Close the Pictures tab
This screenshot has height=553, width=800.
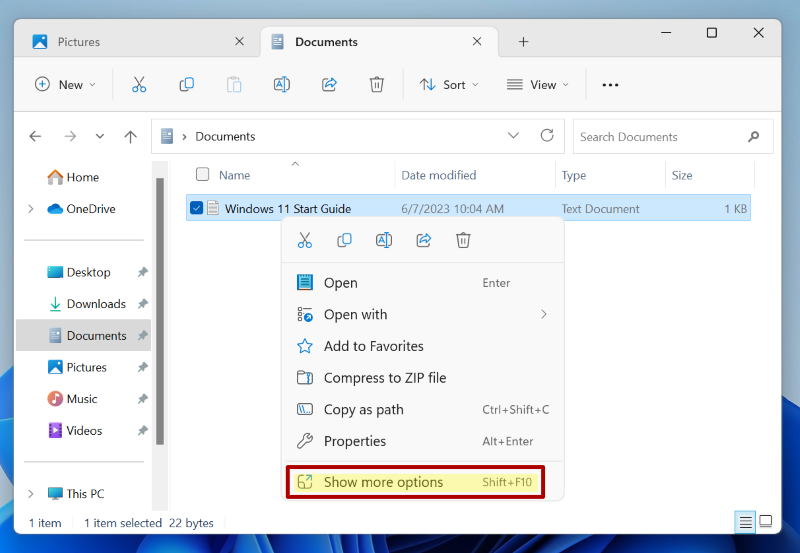[x=239, y=41]
